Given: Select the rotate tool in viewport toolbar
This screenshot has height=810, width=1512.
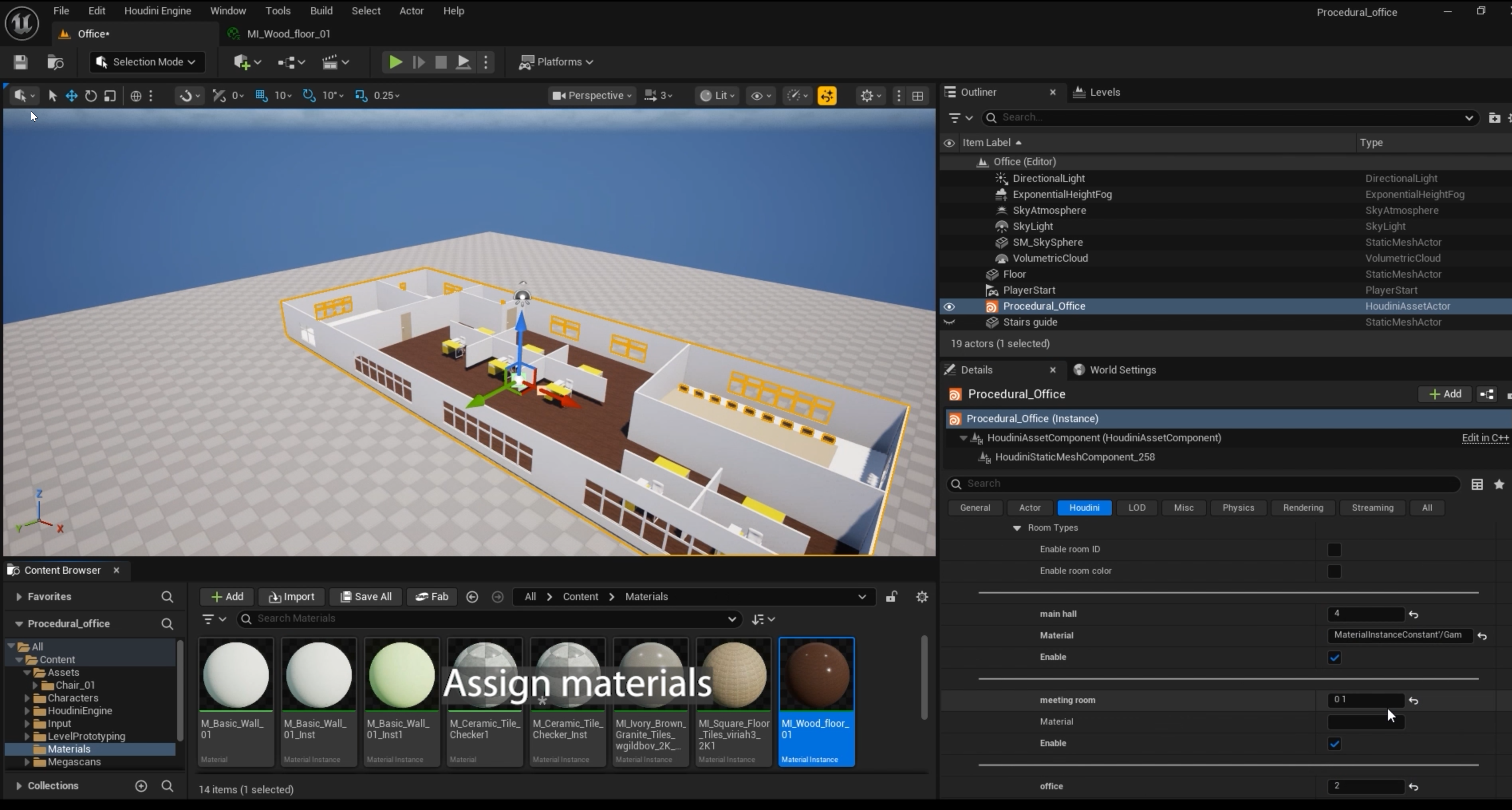Looking at the screenshot, I should pos(91,96).
